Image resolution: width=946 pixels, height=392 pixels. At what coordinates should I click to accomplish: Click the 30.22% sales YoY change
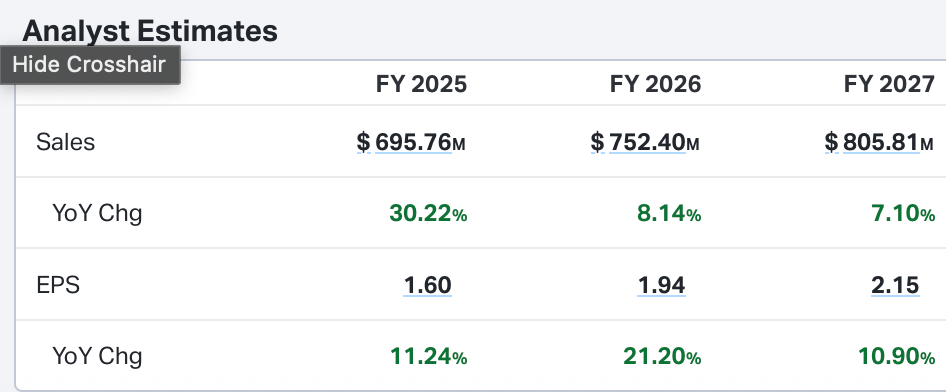tap(428, 213)
